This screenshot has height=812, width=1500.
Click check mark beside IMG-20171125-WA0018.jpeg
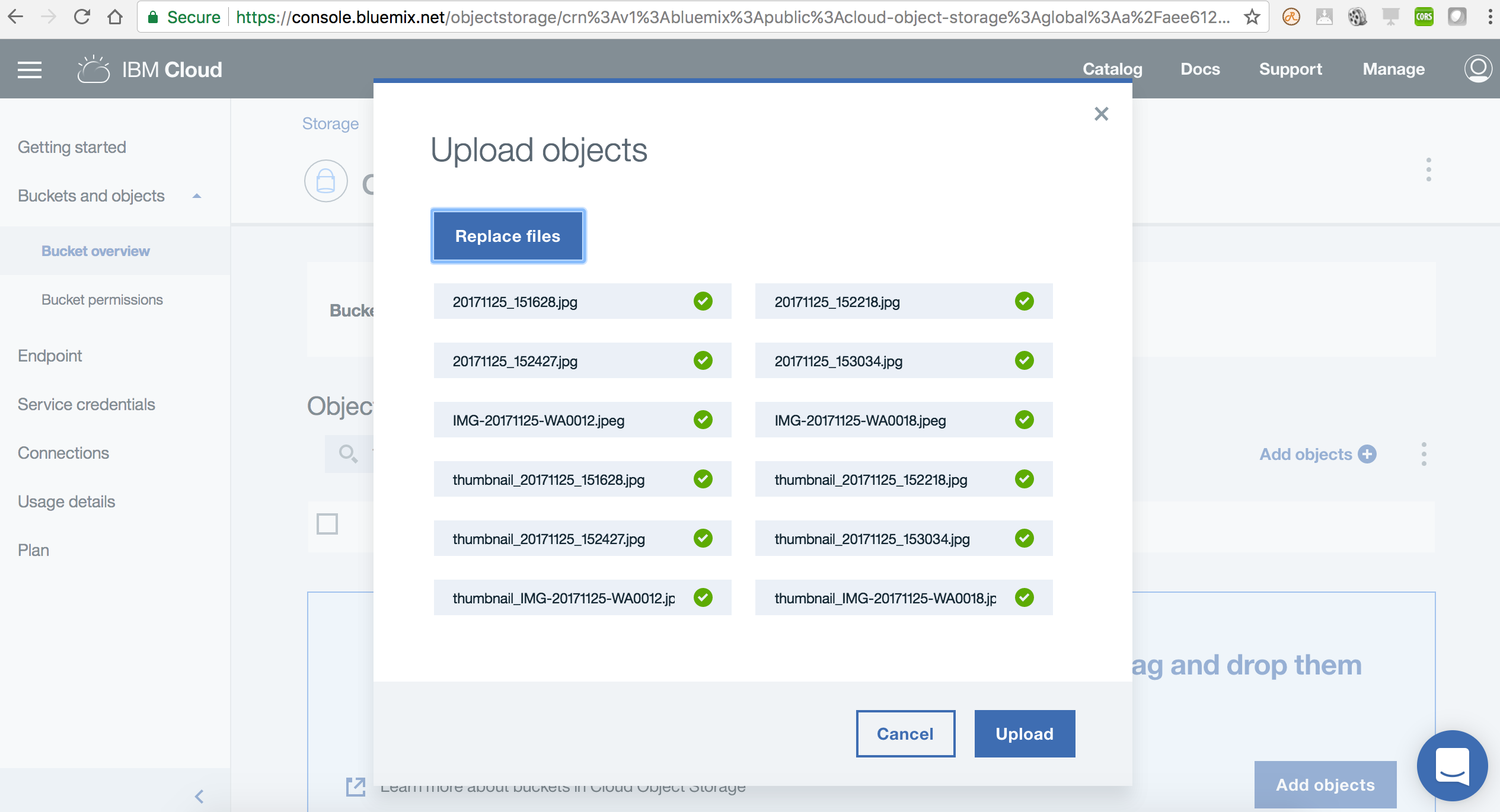point(1024,420)
